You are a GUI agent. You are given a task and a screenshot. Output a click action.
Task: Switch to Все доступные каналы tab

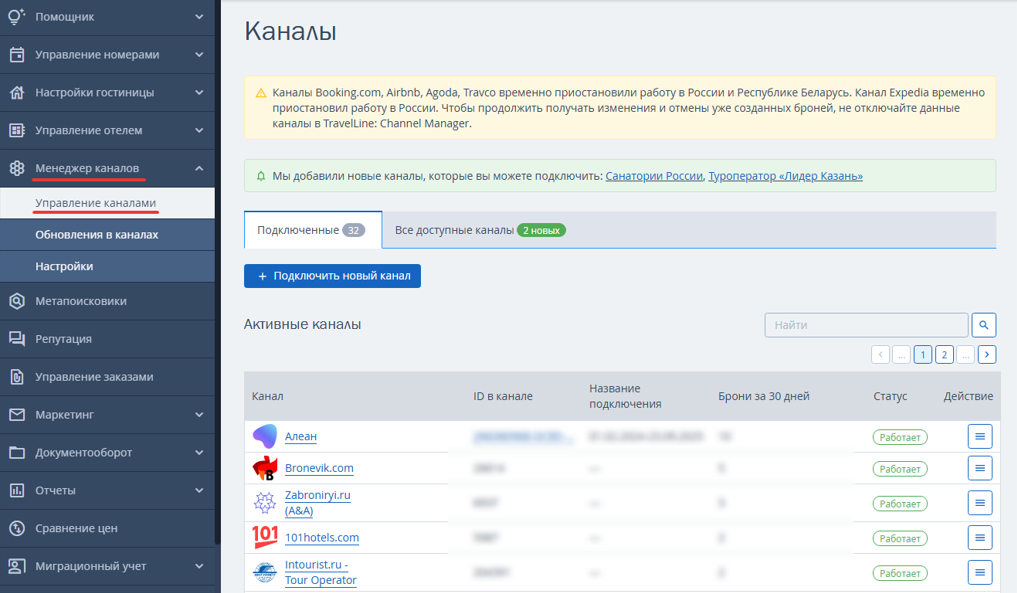pos(480,230)
